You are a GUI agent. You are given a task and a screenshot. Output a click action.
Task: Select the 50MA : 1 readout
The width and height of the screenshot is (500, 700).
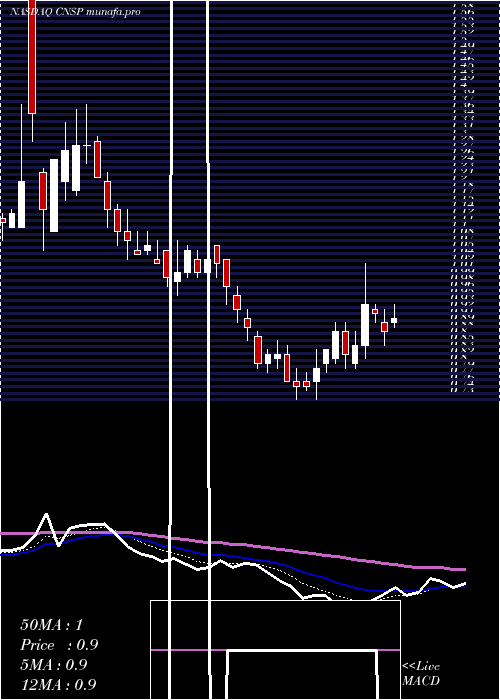click(52, 625)
